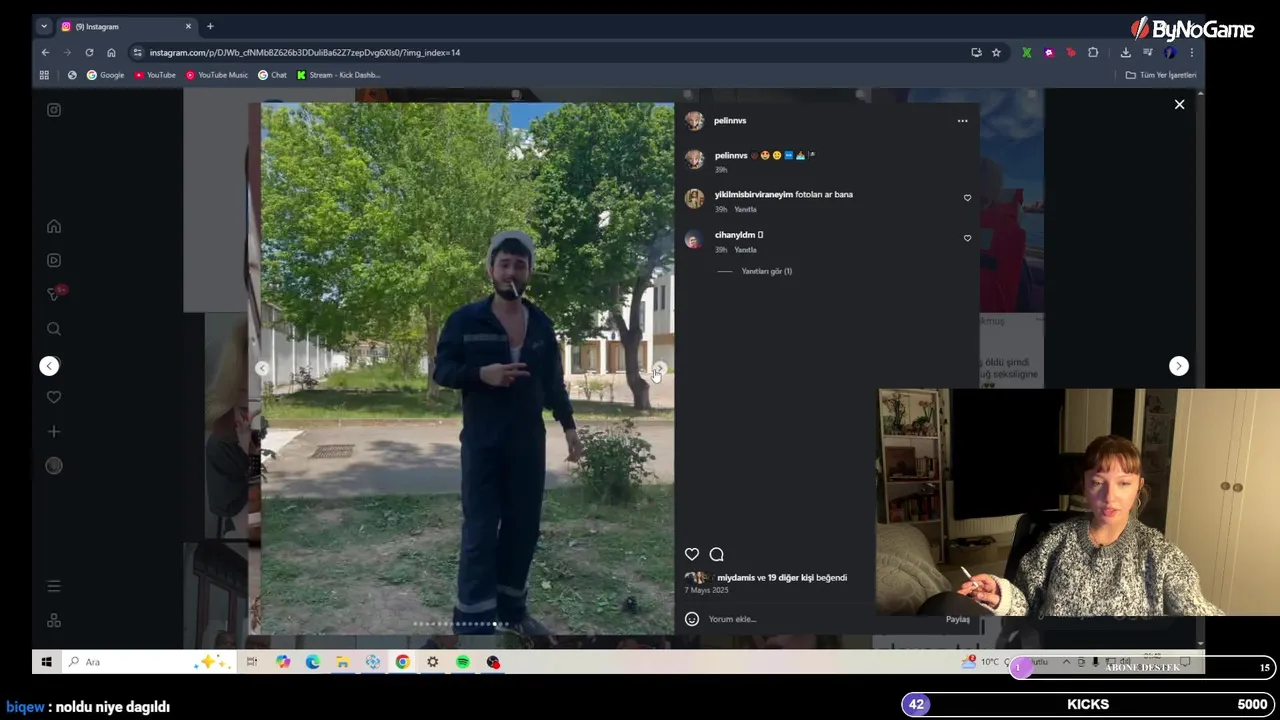The width and height of the screenshot is (1280, 720).
Task: Show the previous photo in carousel
Action: click(x=262, y=368)
